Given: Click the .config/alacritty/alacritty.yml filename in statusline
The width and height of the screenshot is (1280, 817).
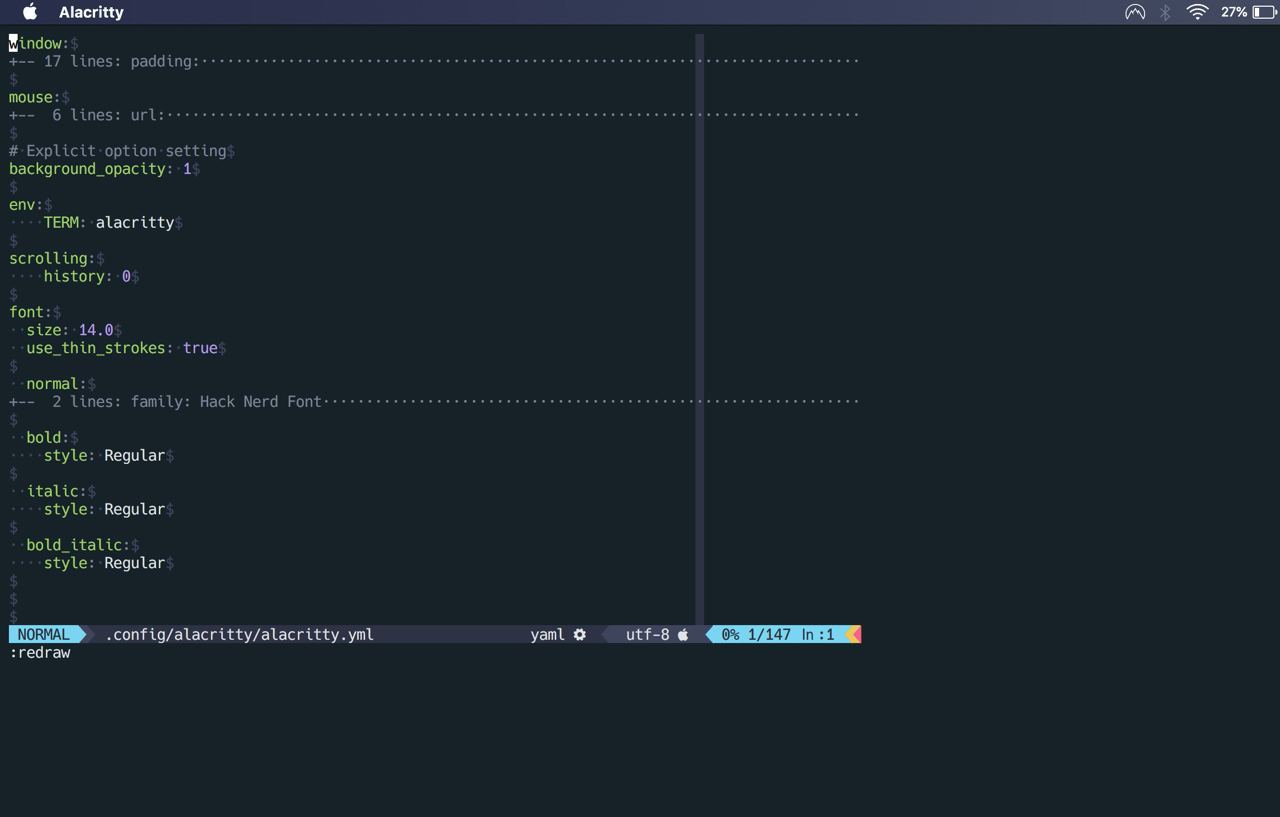Looking at the screenshot, I should (239, 634).
